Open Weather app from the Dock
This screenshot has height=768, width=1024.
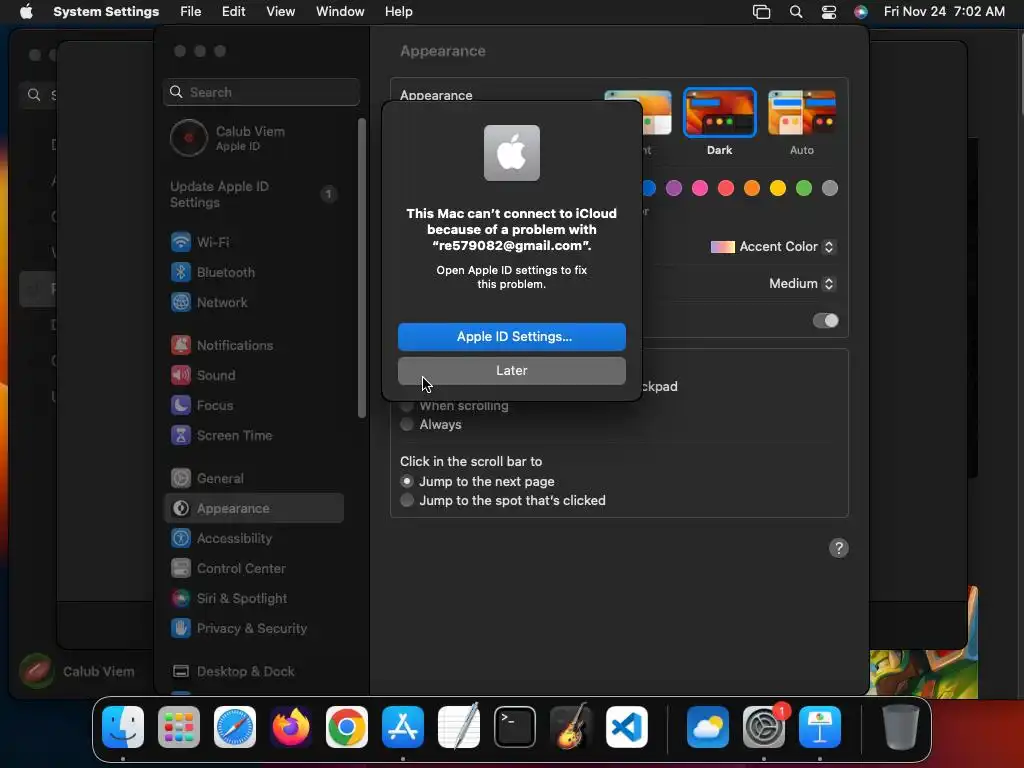click(708, 727)
